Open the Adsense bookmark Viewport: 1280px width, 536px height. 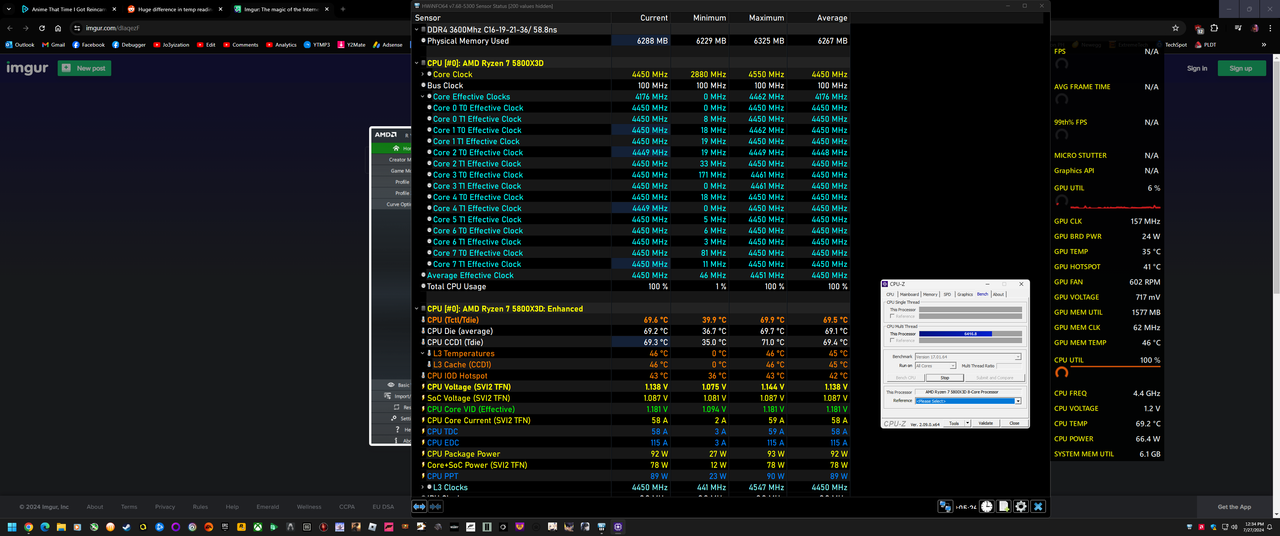(387, 44)
